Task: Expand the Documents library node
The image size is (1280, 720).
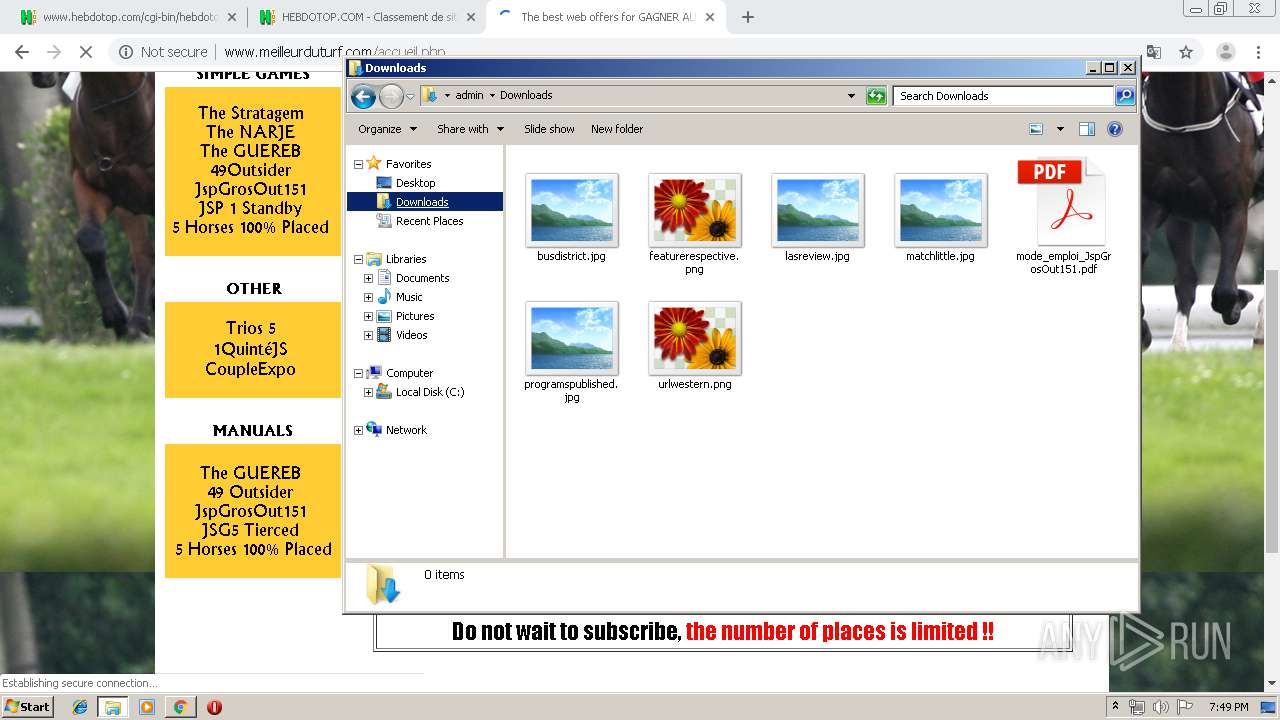Action: pos(368,278)
